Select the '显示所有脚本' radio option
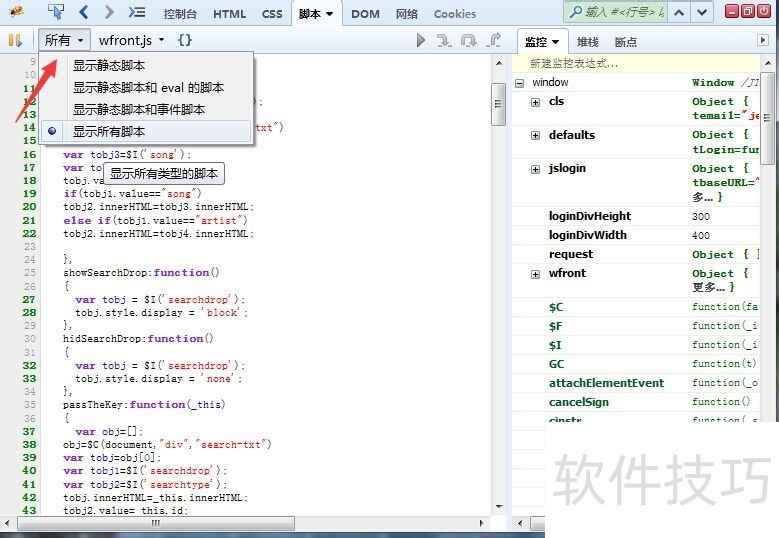 coord(108,131)
